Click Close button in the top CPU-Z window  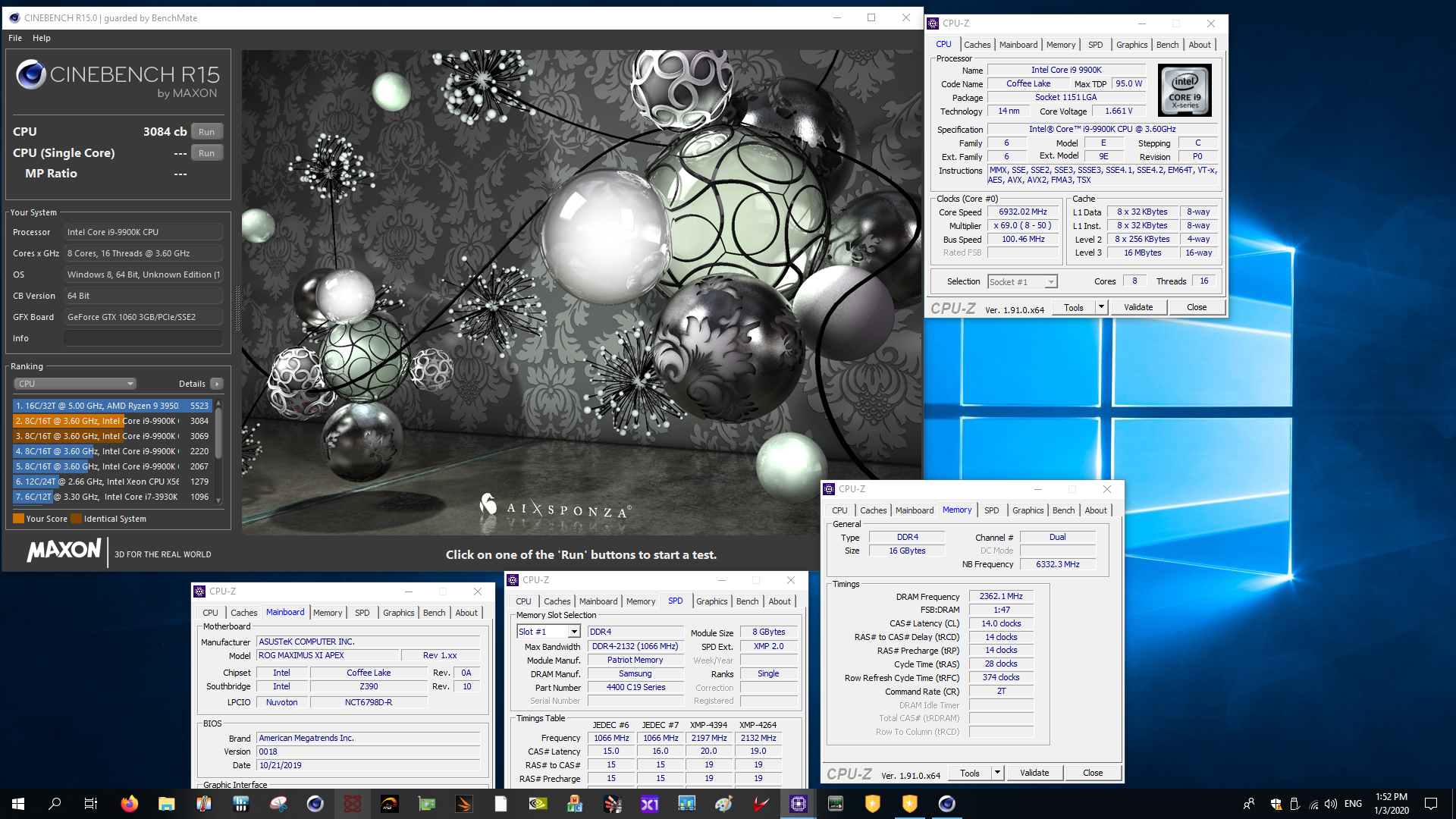pos(1197,307)
